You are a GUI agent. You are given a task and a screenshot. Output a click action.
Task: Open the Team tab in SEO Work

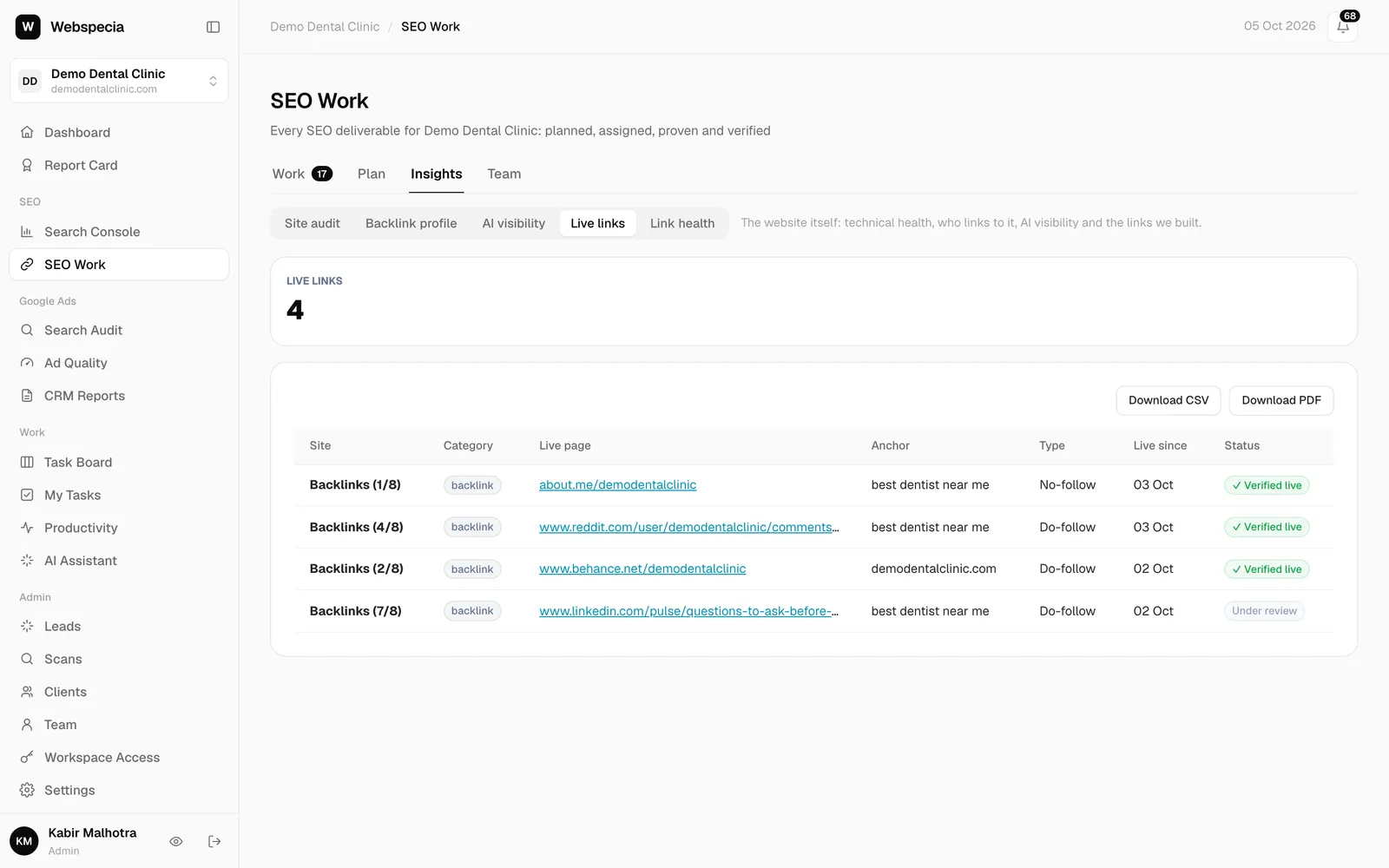tap(504, 174)
